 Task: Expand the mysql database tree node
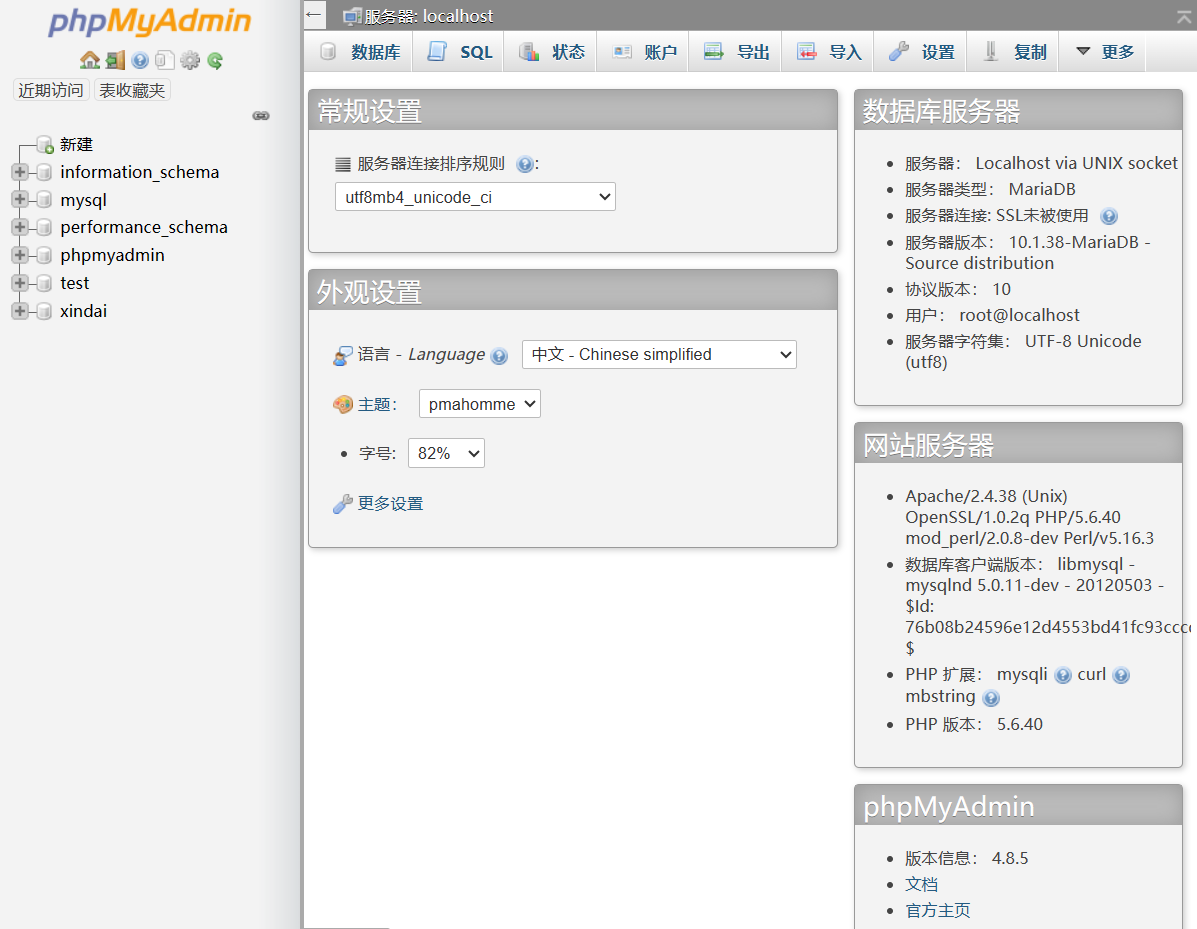click(x=19, y=199)
